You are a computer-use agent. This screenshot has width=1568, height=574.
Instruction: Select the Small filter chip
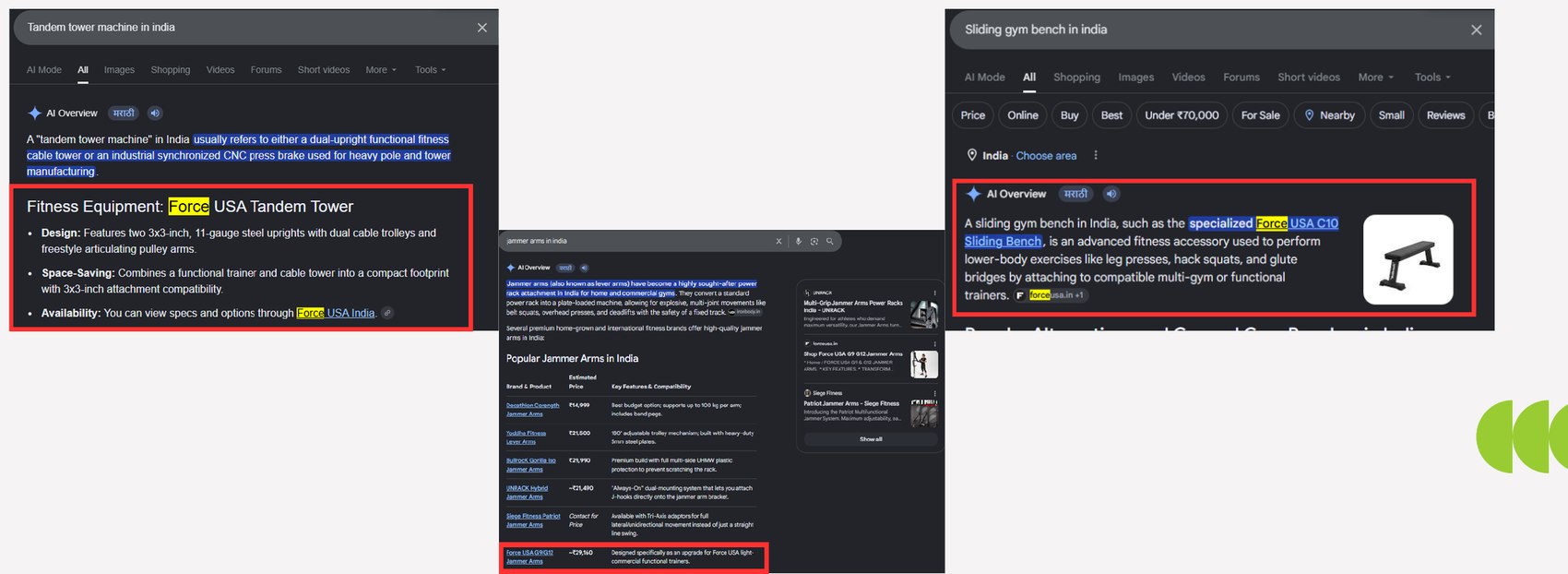(1392, 115)
